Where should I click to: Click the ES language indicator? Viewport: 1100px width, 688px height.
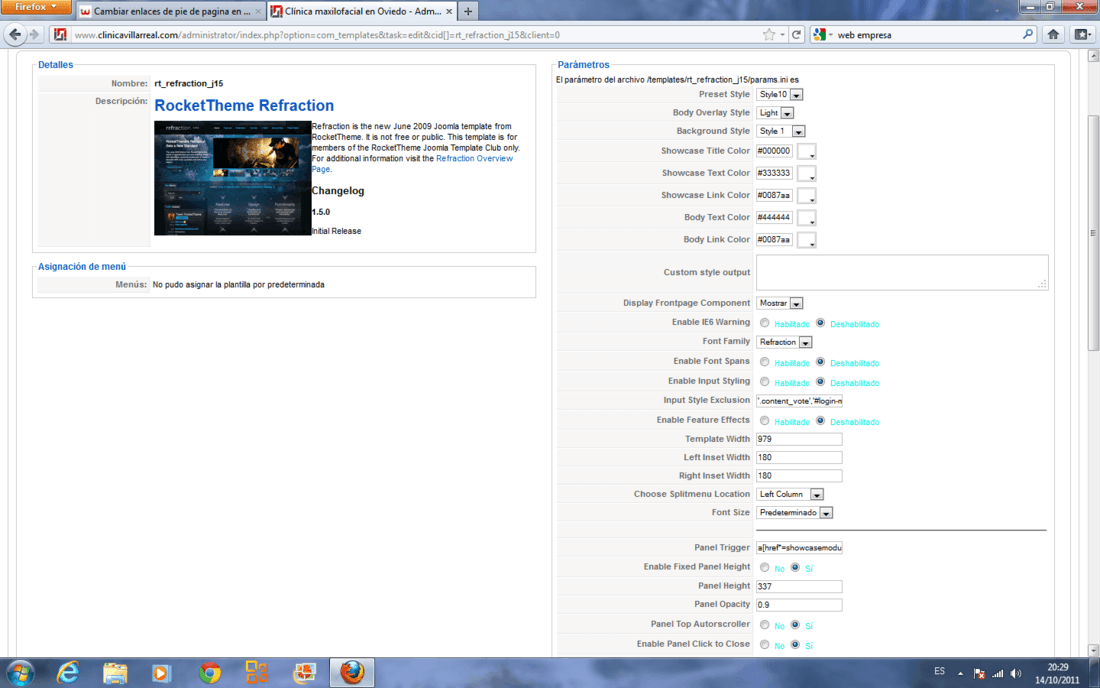[939, 671]
